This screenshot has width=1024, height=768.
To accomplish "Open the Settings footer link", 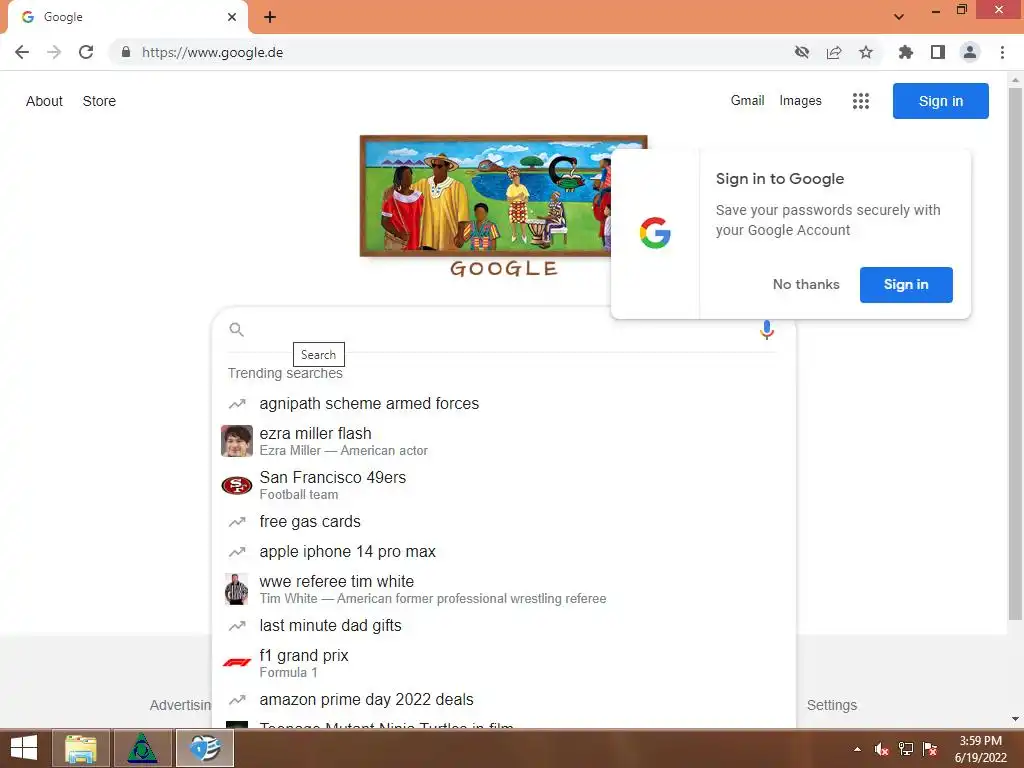I will click(831, 705).
